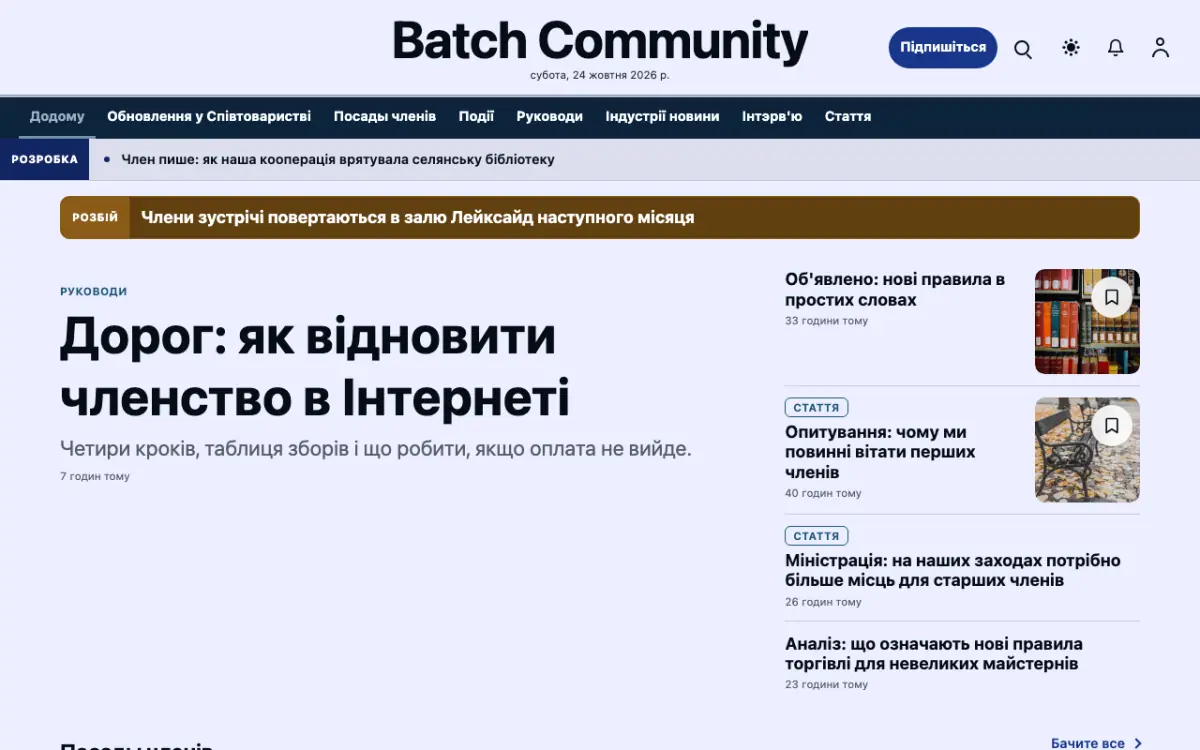Viewport: 1200px width, 750px height.
Task: Open bench thumbnail image
Action: point(1087,449)
